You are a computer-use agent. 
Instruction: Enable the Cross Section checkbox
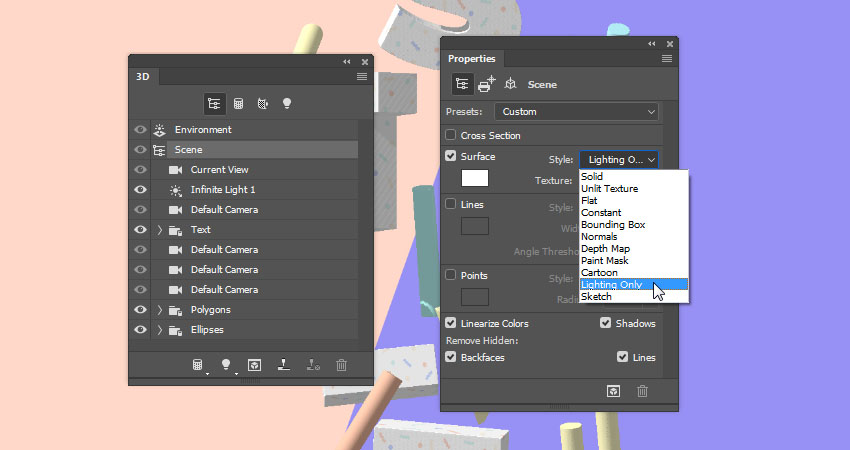450,134
